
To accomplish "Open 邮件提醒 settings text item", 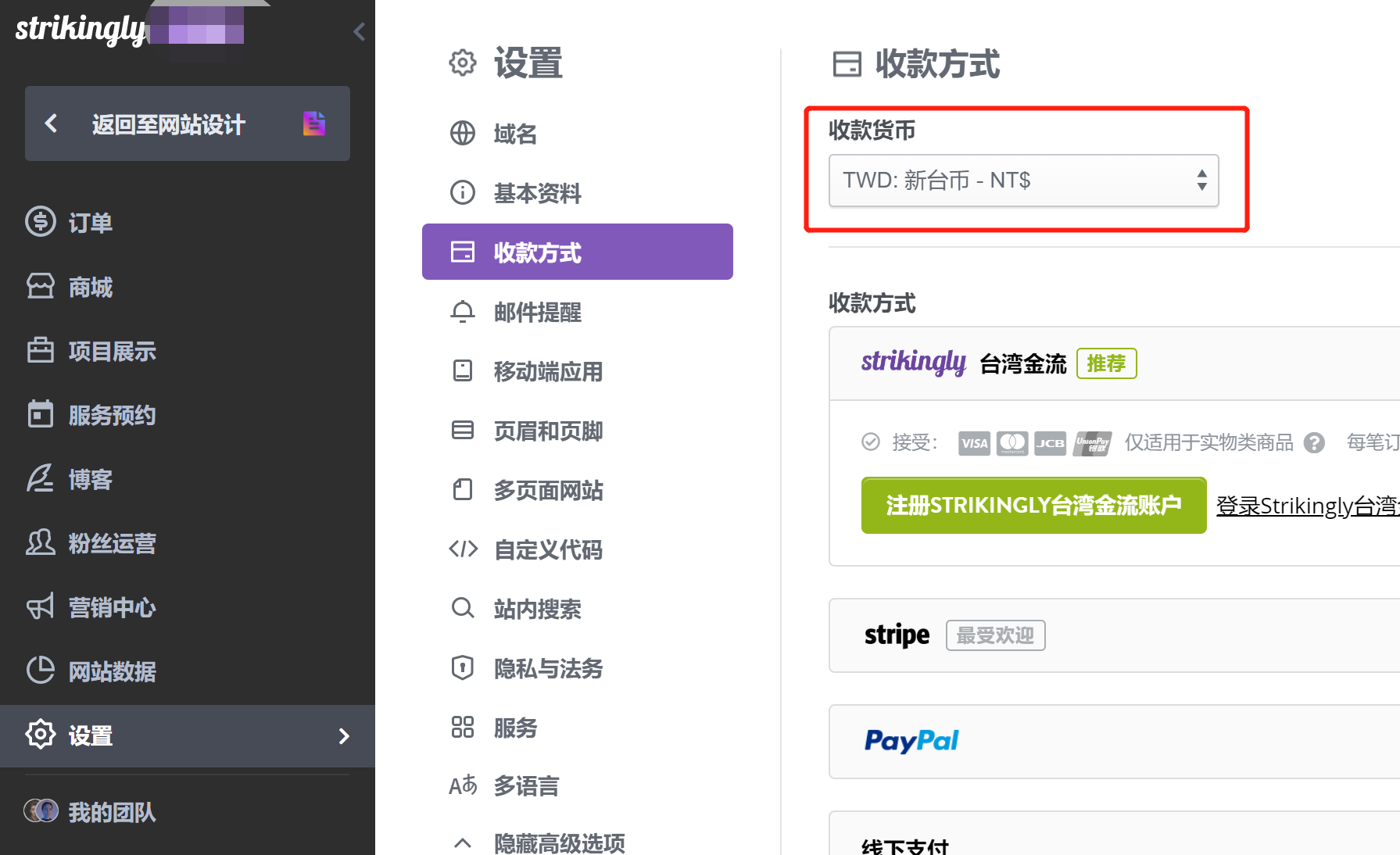I will click(x=538, y=312).
